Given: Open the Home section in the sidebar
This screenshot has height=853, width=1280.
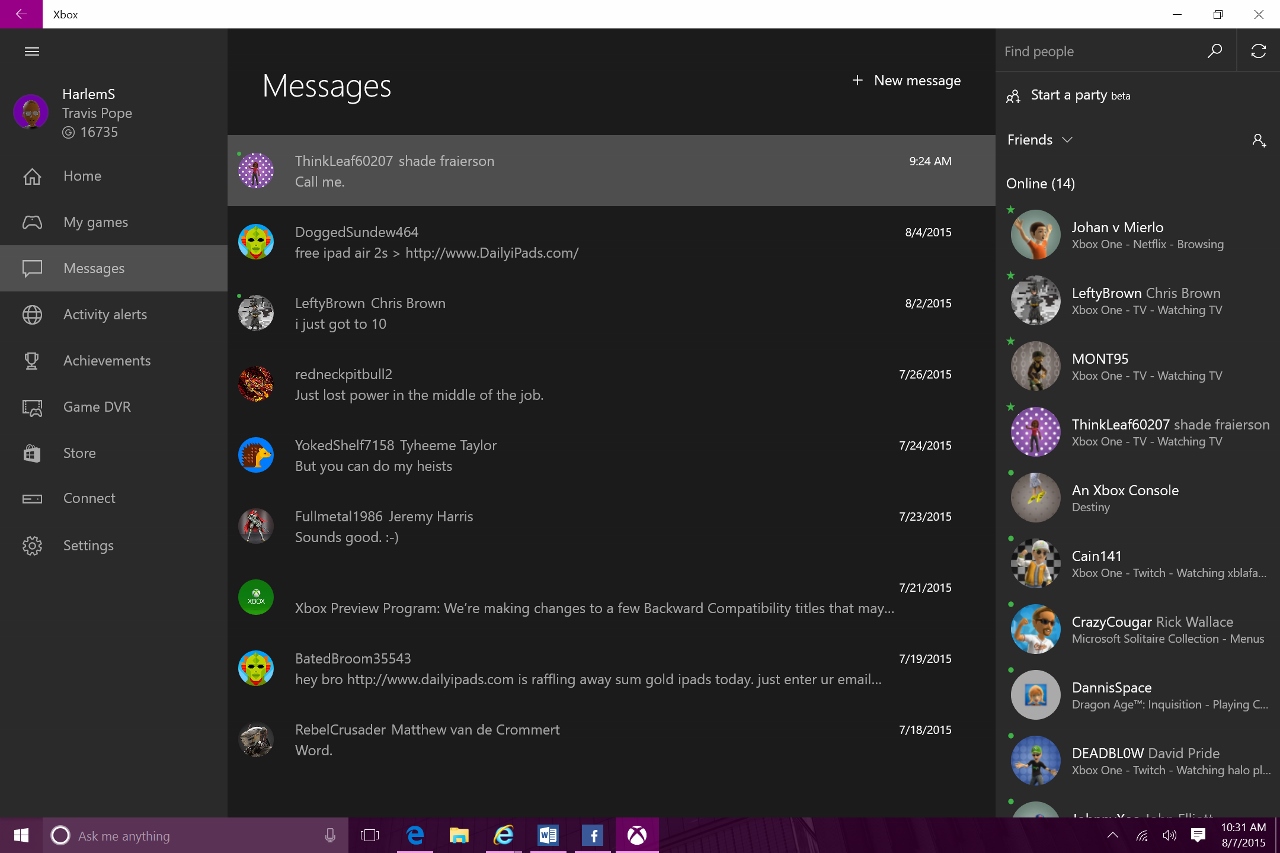Looking at the screenshot, I should tap(82, 176).
